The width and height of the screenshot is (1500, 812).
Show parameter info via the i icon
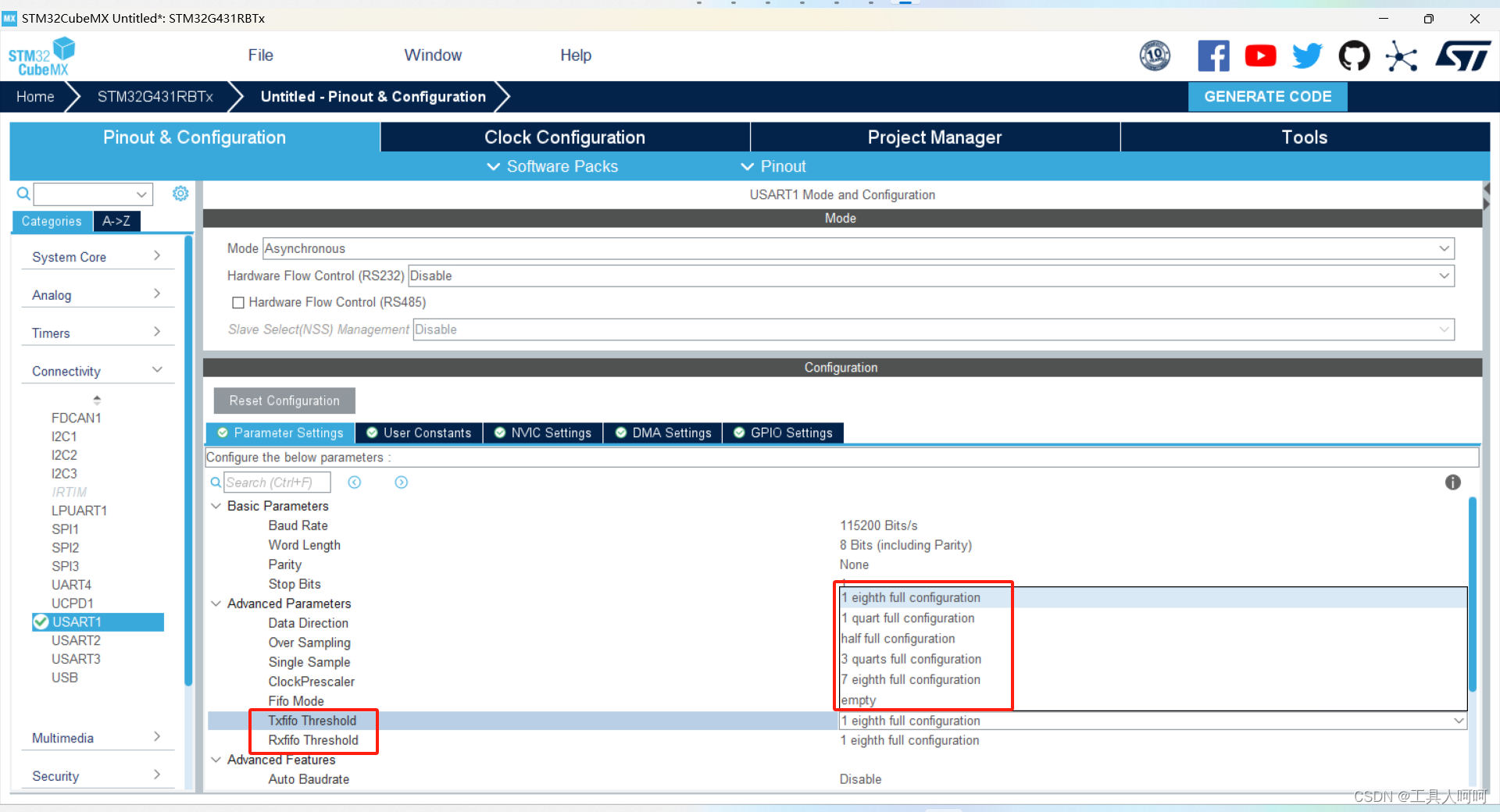(x=1452, y=483)
